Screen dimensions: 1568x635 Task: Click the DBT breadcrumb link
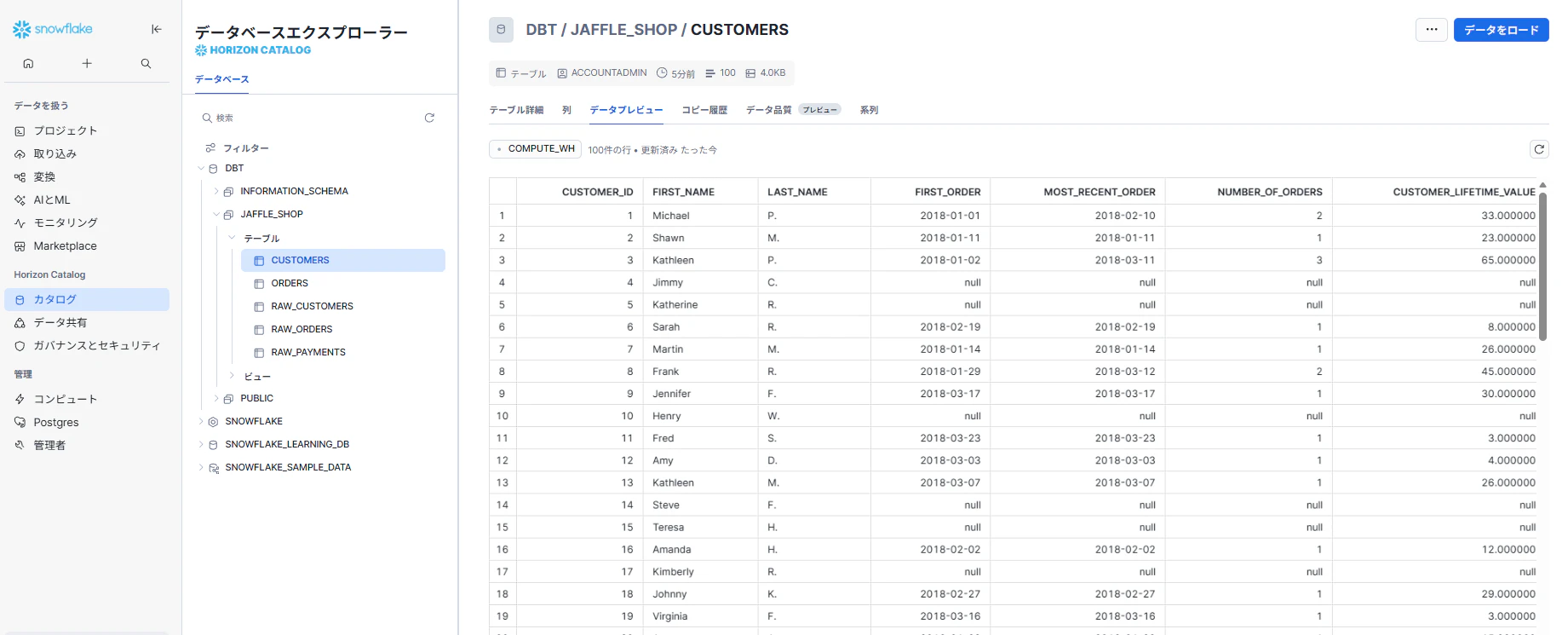click(x=542, y=30)
